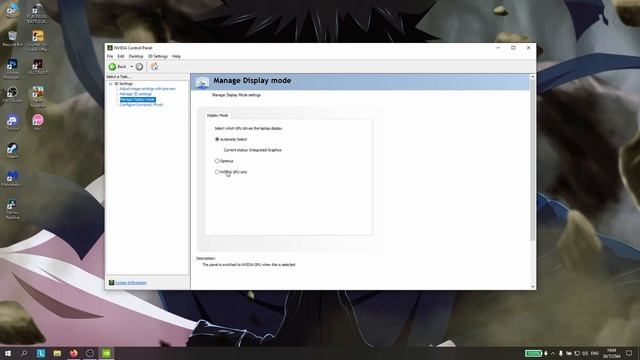
Task: Click the right pane vertical scrollbar
Action: (532, 159)
